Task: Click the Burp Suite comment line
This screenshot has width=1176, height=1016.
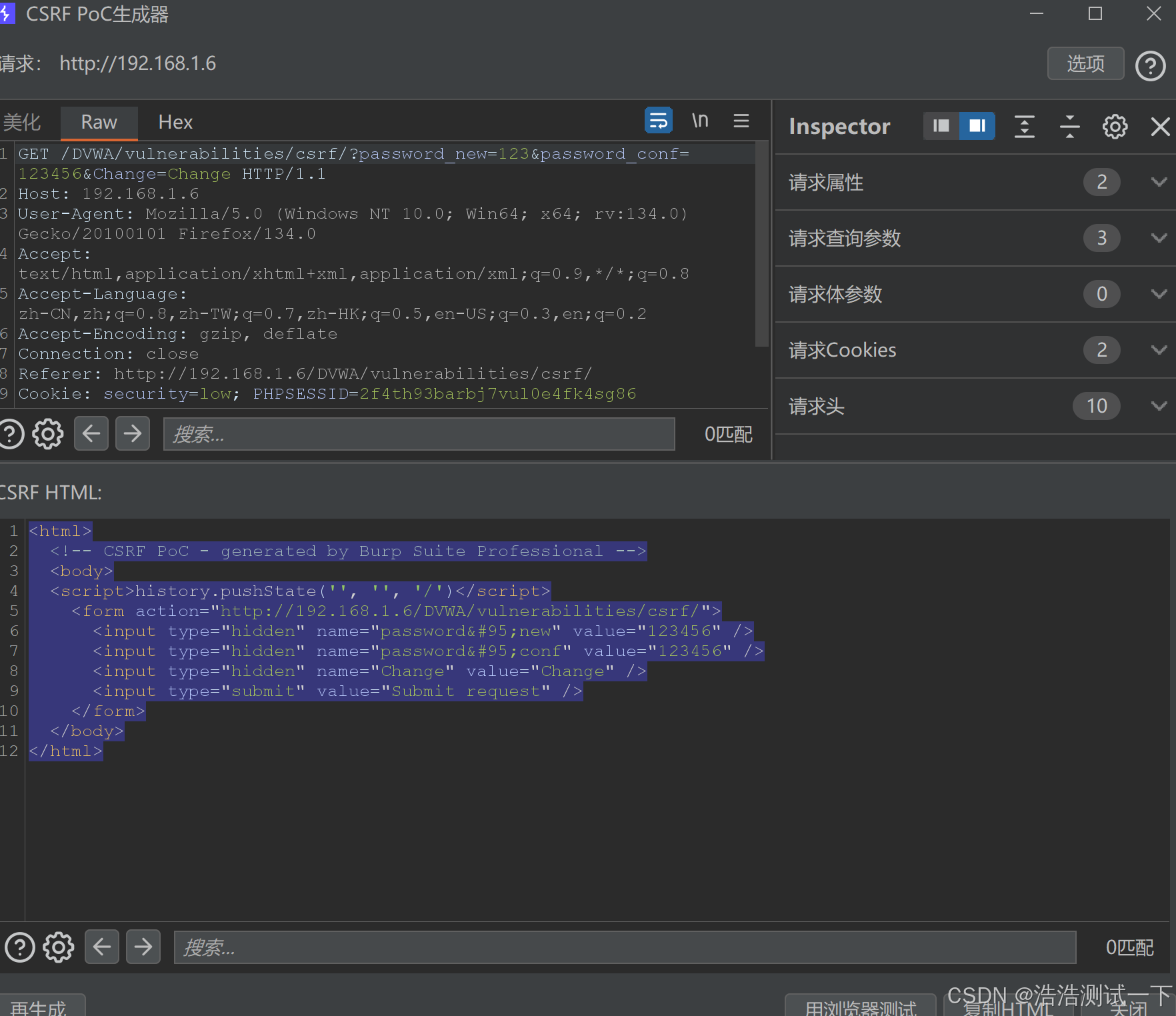Action: pos(348,551)
